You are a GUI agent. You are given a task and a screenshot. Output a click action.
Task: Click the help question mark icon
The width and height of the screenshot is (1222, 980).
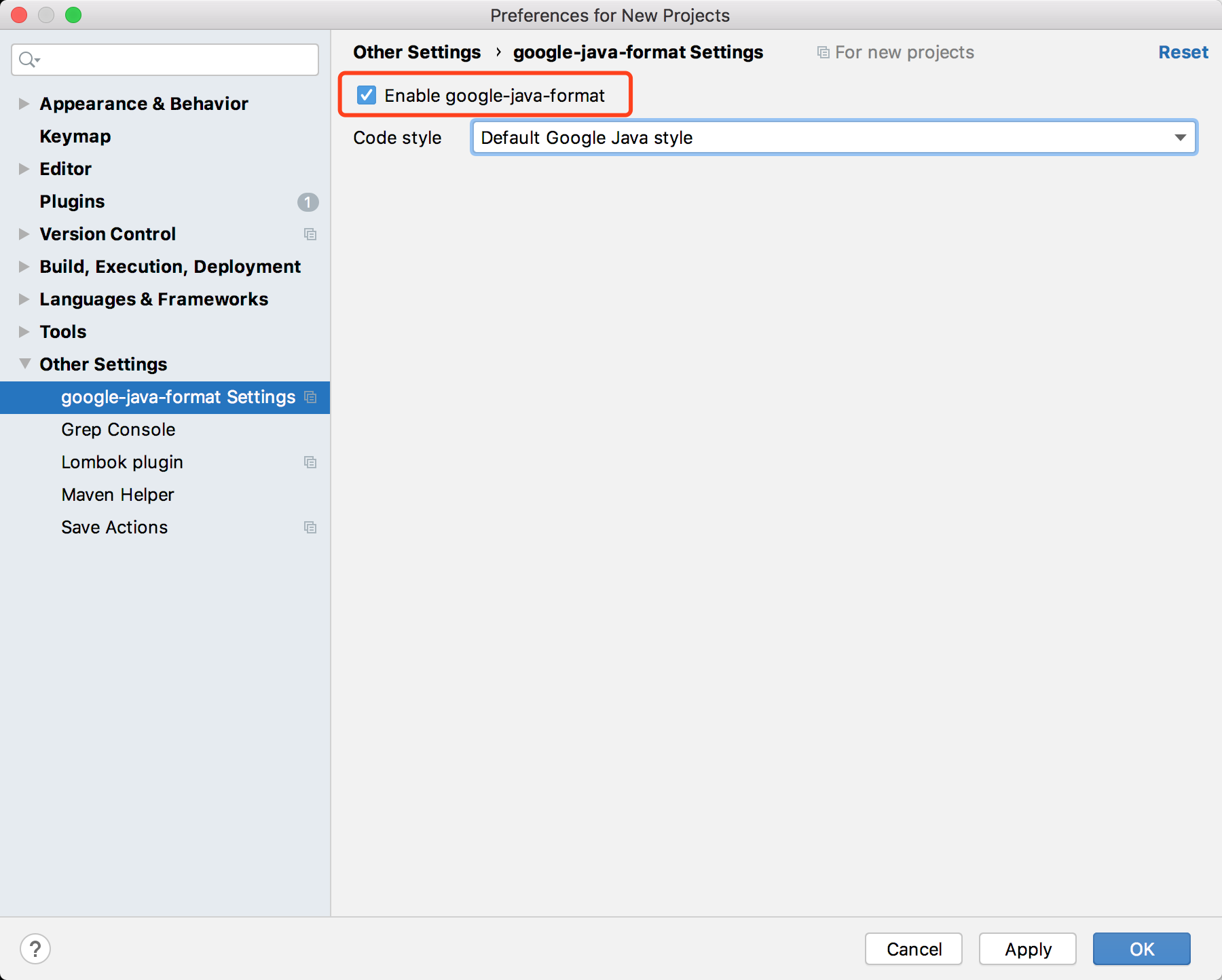35,949
